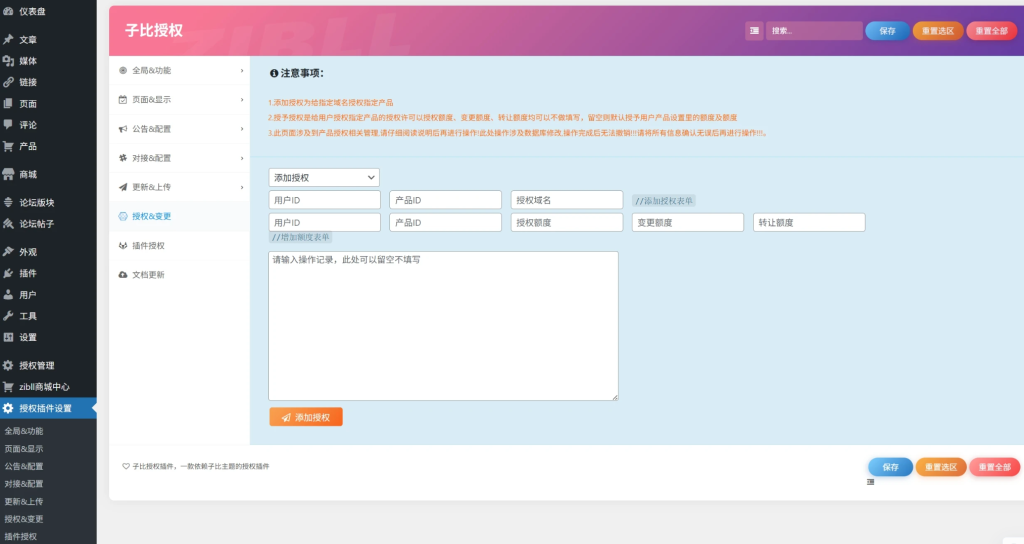Click the 产品 cart icon

point(8,146)
